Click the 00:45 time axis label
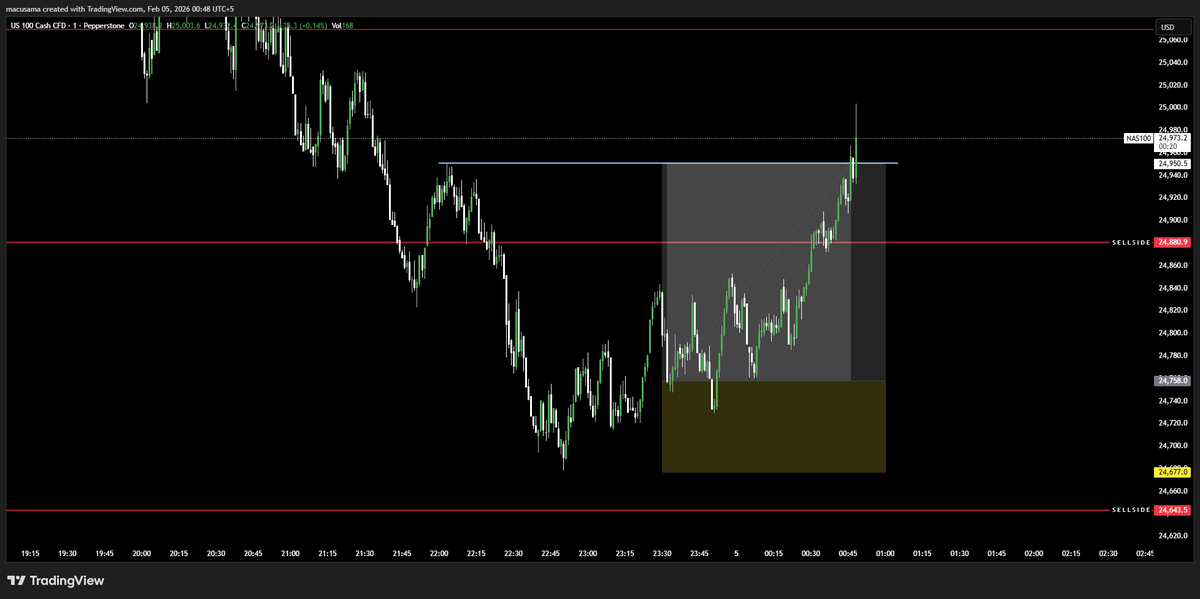The width and height of the screenshot is (1200, 599). [x=848, y=552]
